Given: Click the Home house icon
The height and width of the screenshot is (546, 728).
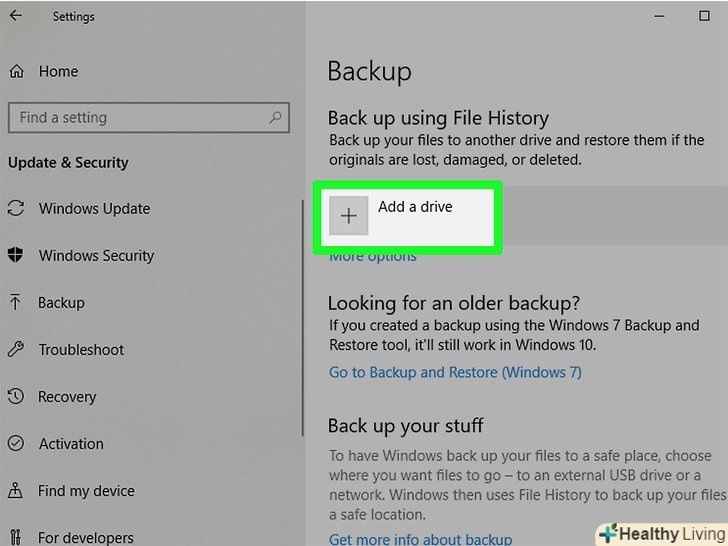Looking at the screenshot, I should 16,71.
